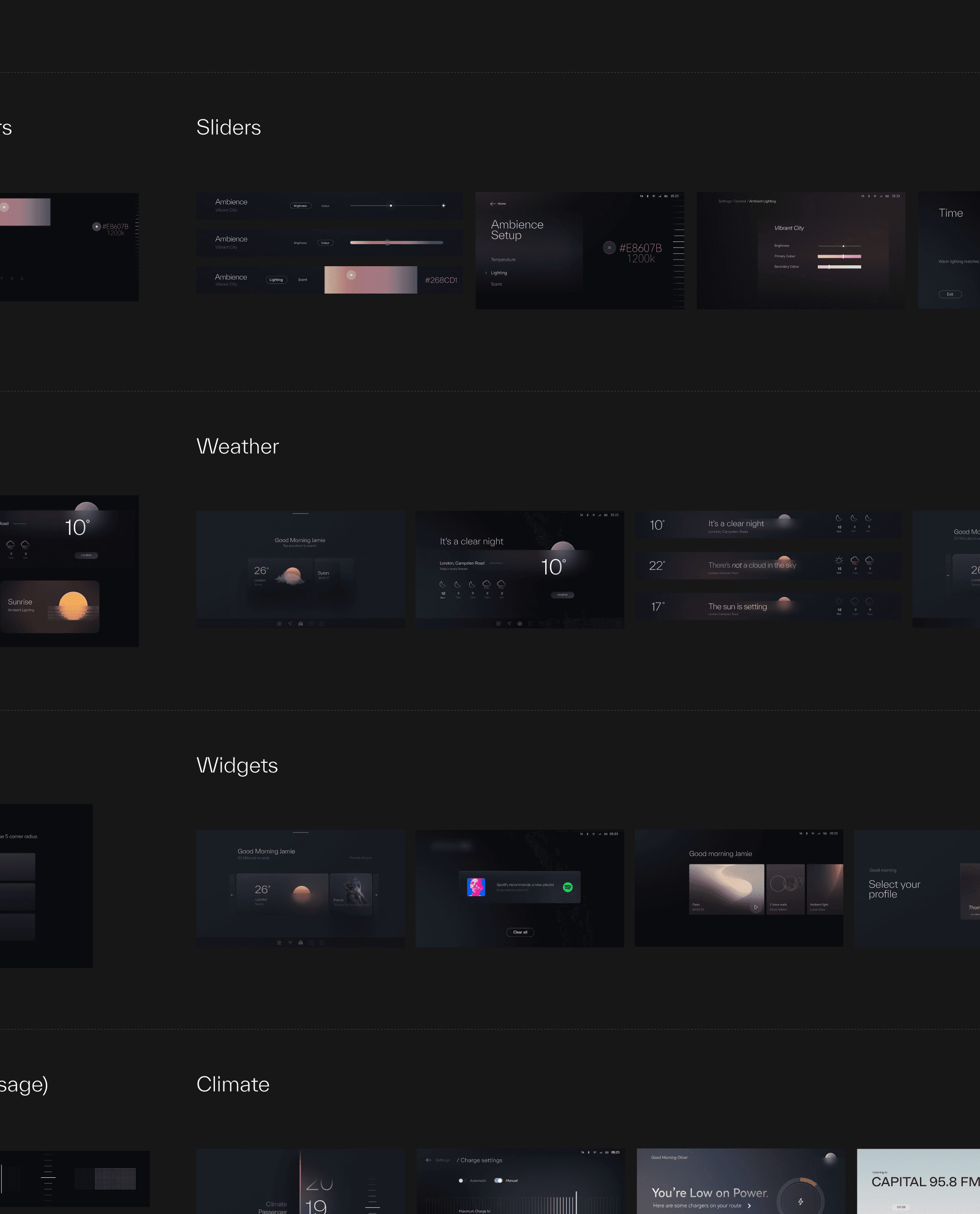Click the Wi-Fi status icon in the Ambience Setup screen

654,196
